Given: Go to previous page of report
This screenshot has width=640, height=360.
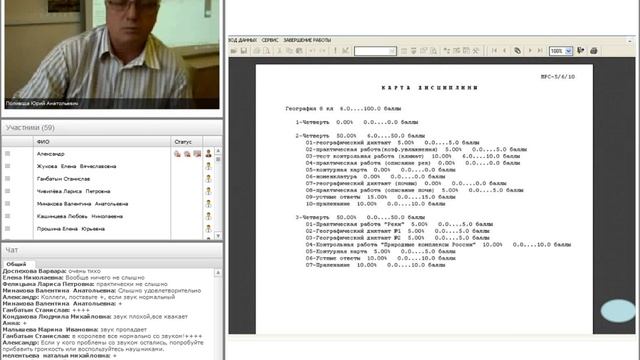Looking at the screenshot, I should (x=504, y=51).
